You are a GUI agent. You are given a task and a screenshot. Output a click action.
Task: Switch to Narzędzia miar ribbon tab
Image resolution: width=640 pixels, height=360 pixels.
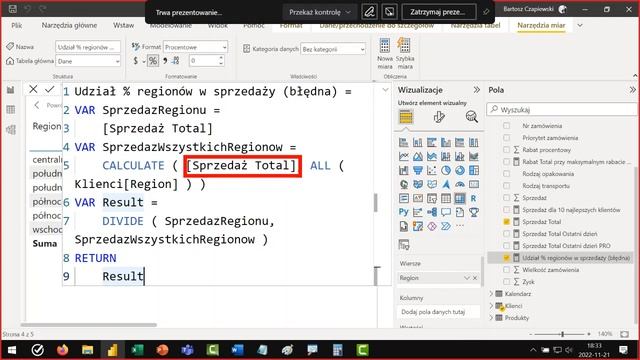541,25
